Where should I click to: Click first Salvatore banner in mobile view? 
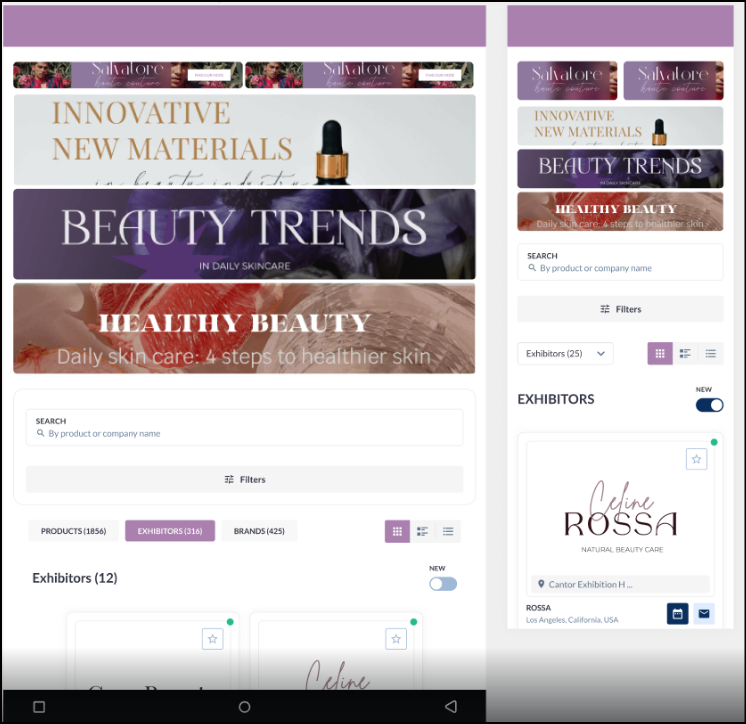pos(567,80)
